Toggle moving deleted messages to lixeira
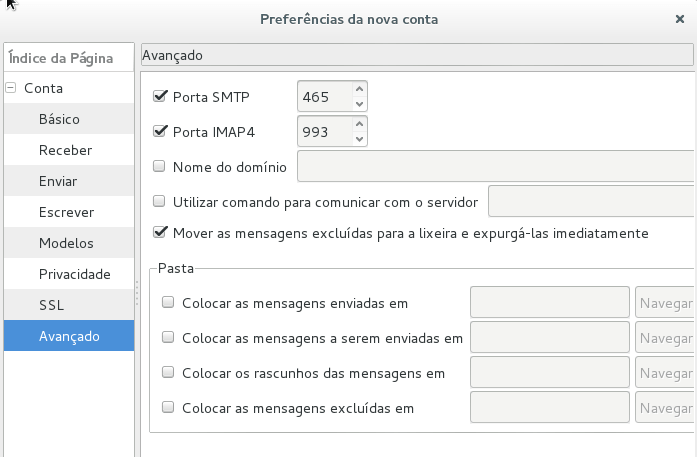This screenshot has width=697, height=457. [159, 233]
